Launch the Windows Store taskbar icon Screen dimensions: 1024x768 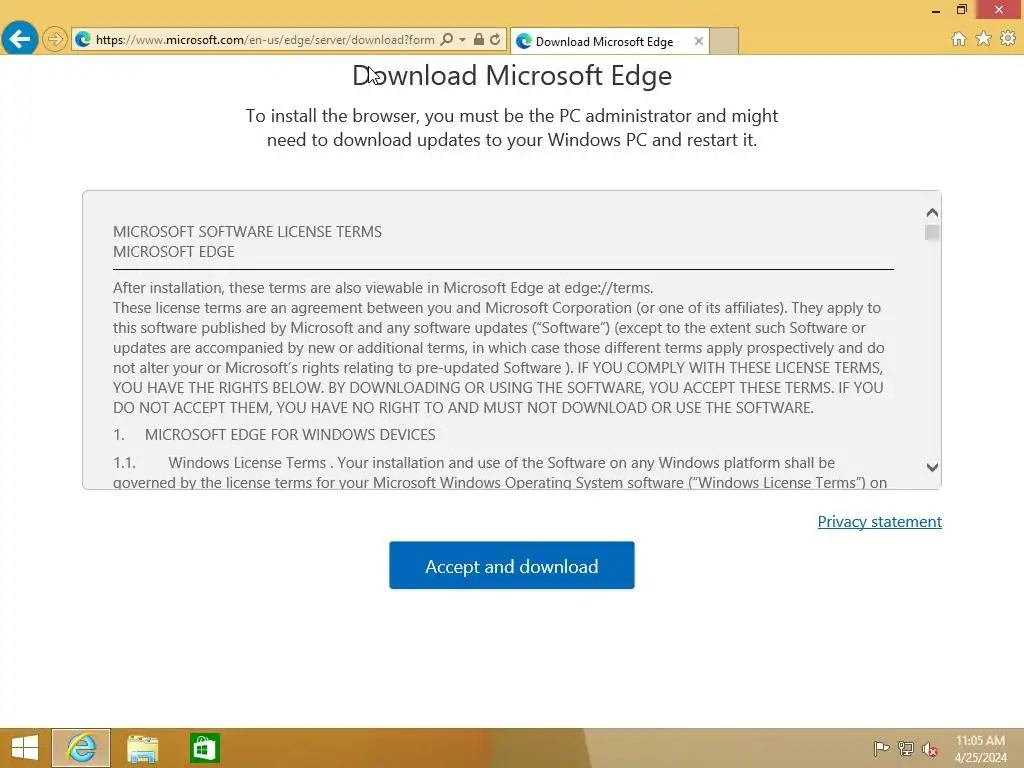point(204,748)
